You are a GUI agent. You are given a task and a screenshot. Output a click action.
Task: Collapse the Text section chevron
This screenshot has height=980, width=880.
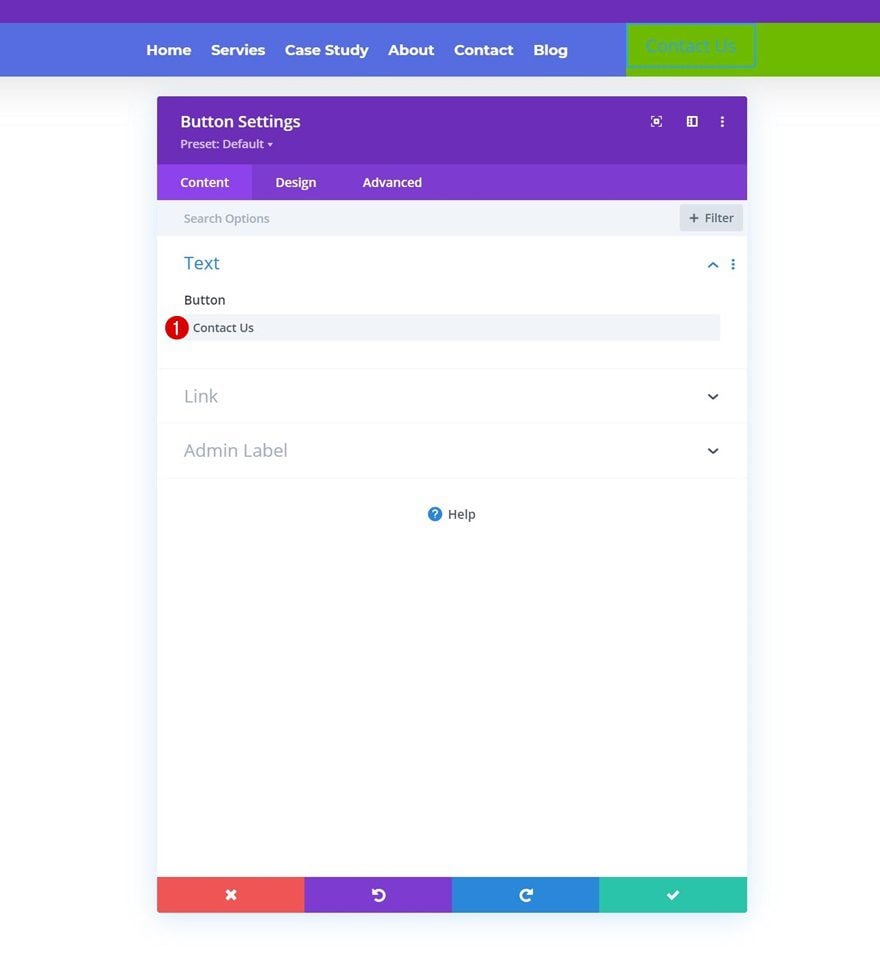pos(712,265)
